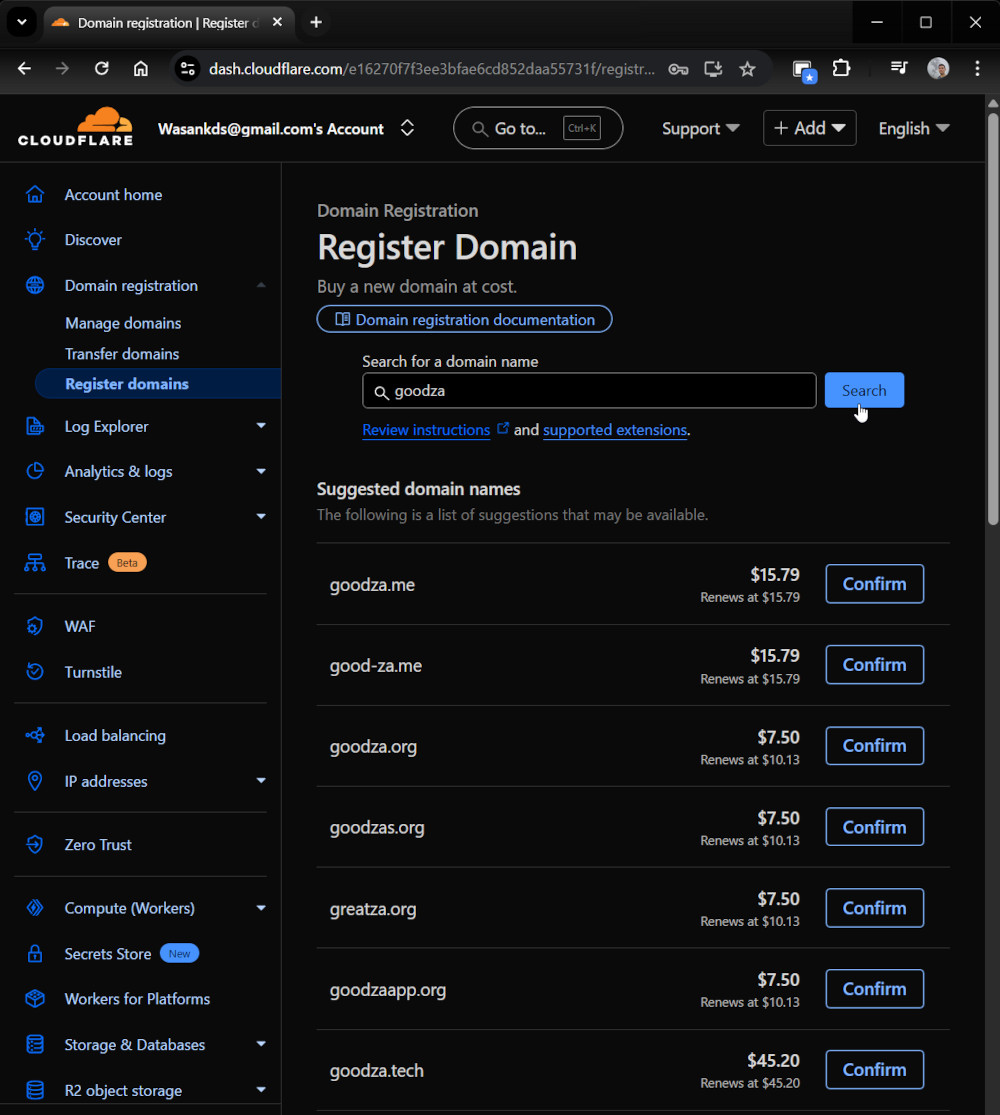This screenshot has width=1000, height=1115.
Task: Select Manage domains in sidebar
Action: (123, 323)
